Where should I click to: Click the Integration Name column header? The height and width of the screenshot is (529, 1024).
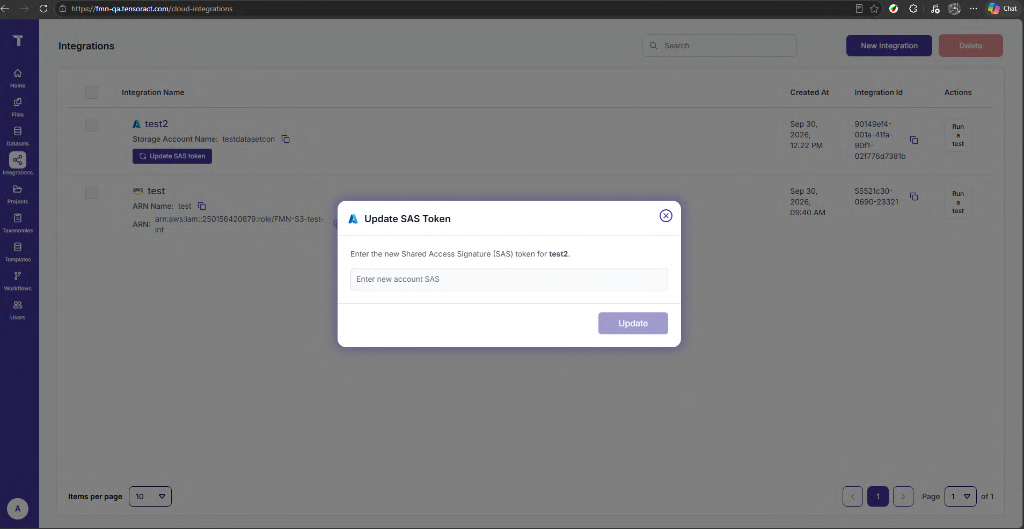click(153, 92)
